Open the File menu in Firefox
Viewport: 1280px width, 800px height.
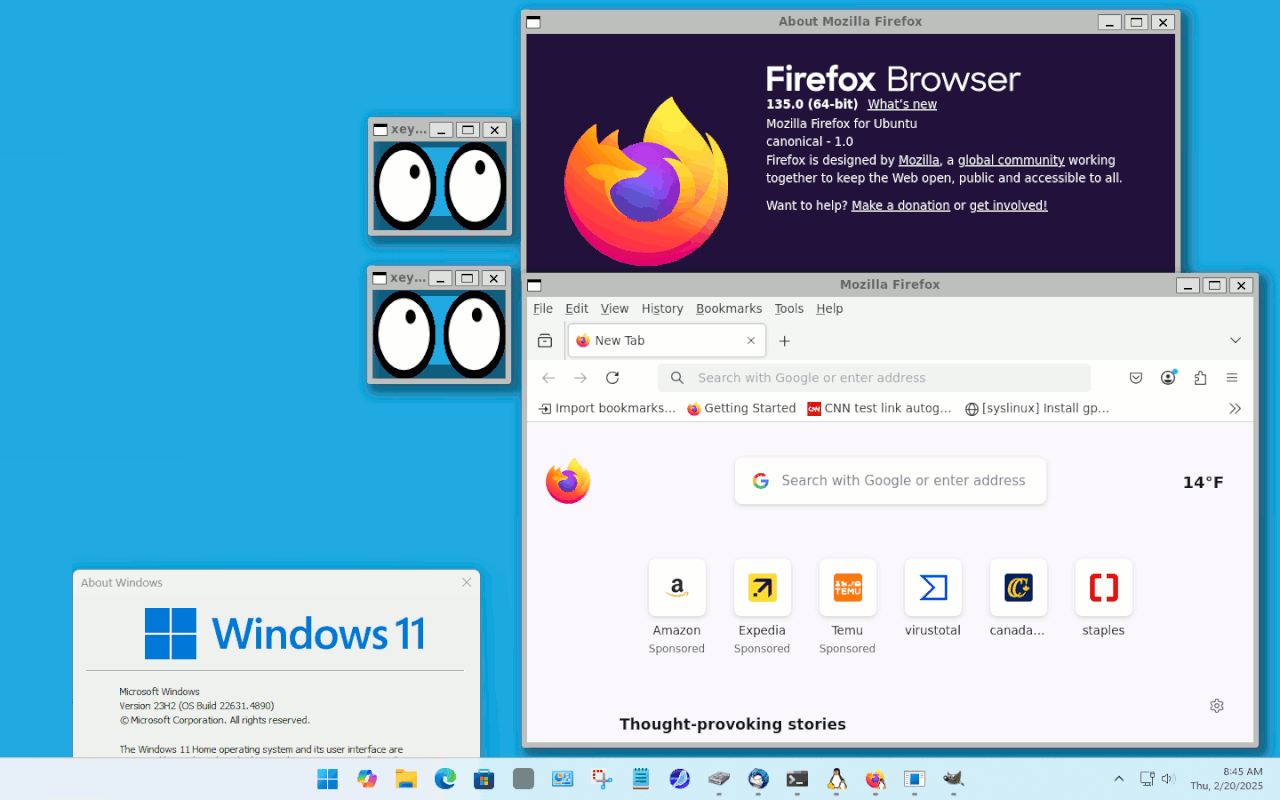543,309
